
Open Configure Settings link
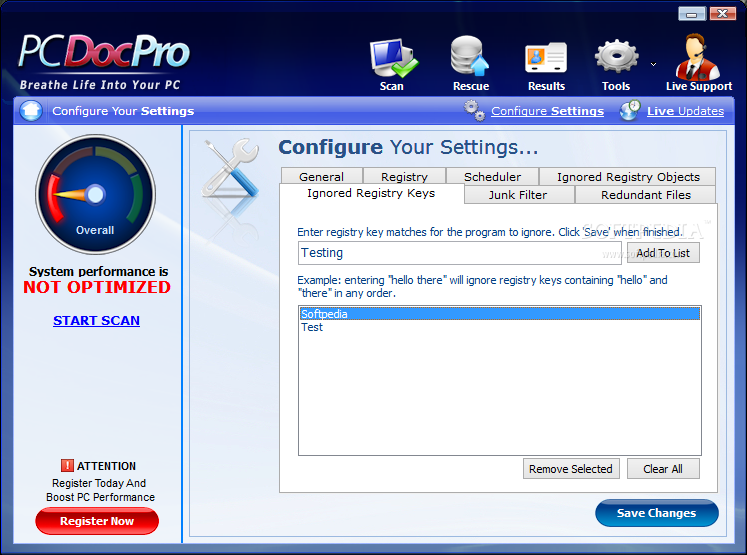click(x=547, y=111)
